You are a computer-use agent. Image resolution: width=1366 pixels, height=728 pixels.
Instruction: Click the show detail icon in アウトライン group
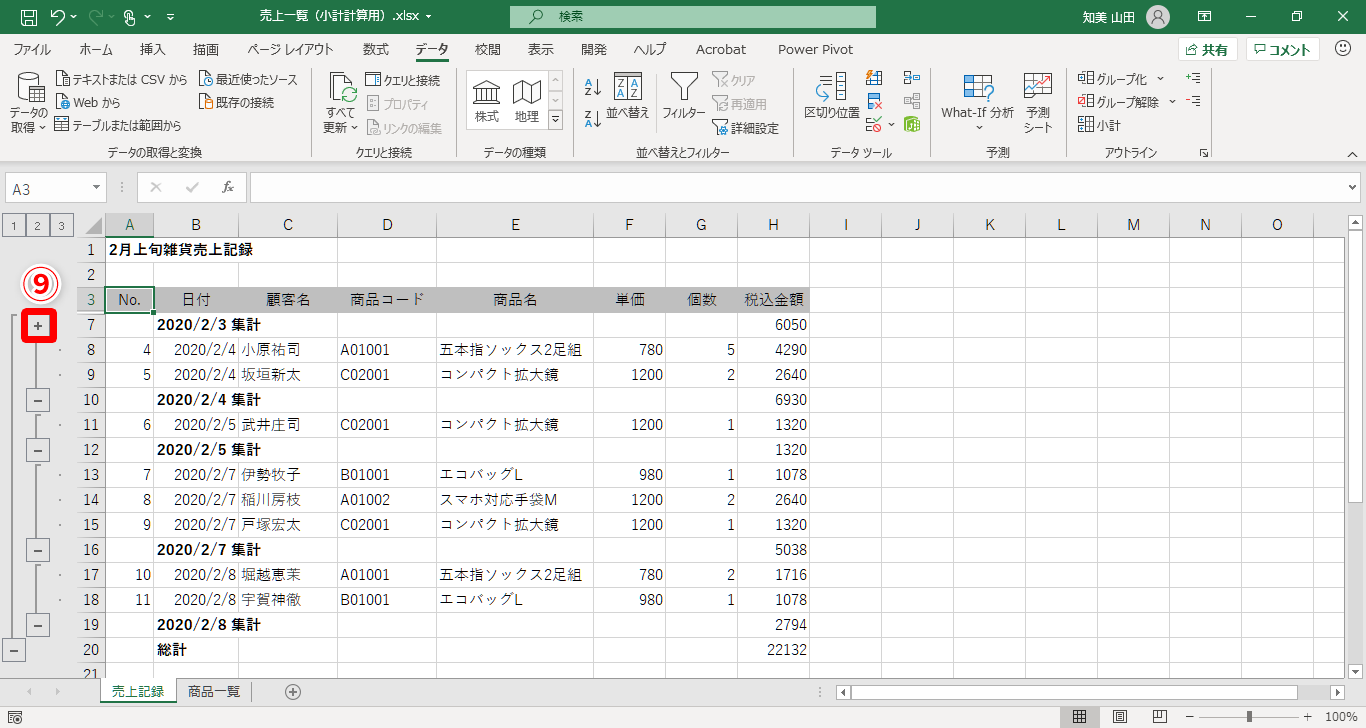pyautogui.click(x=1192, y=77)
